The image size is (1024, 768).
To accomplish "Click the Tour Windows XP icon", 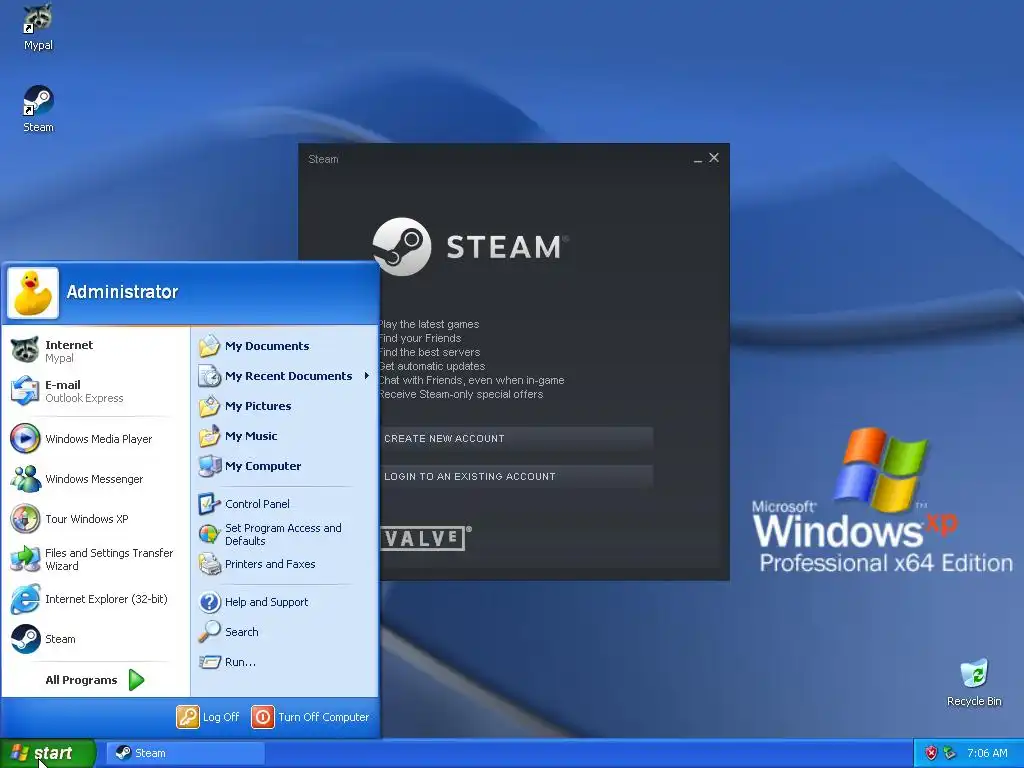I will [25, 519].
